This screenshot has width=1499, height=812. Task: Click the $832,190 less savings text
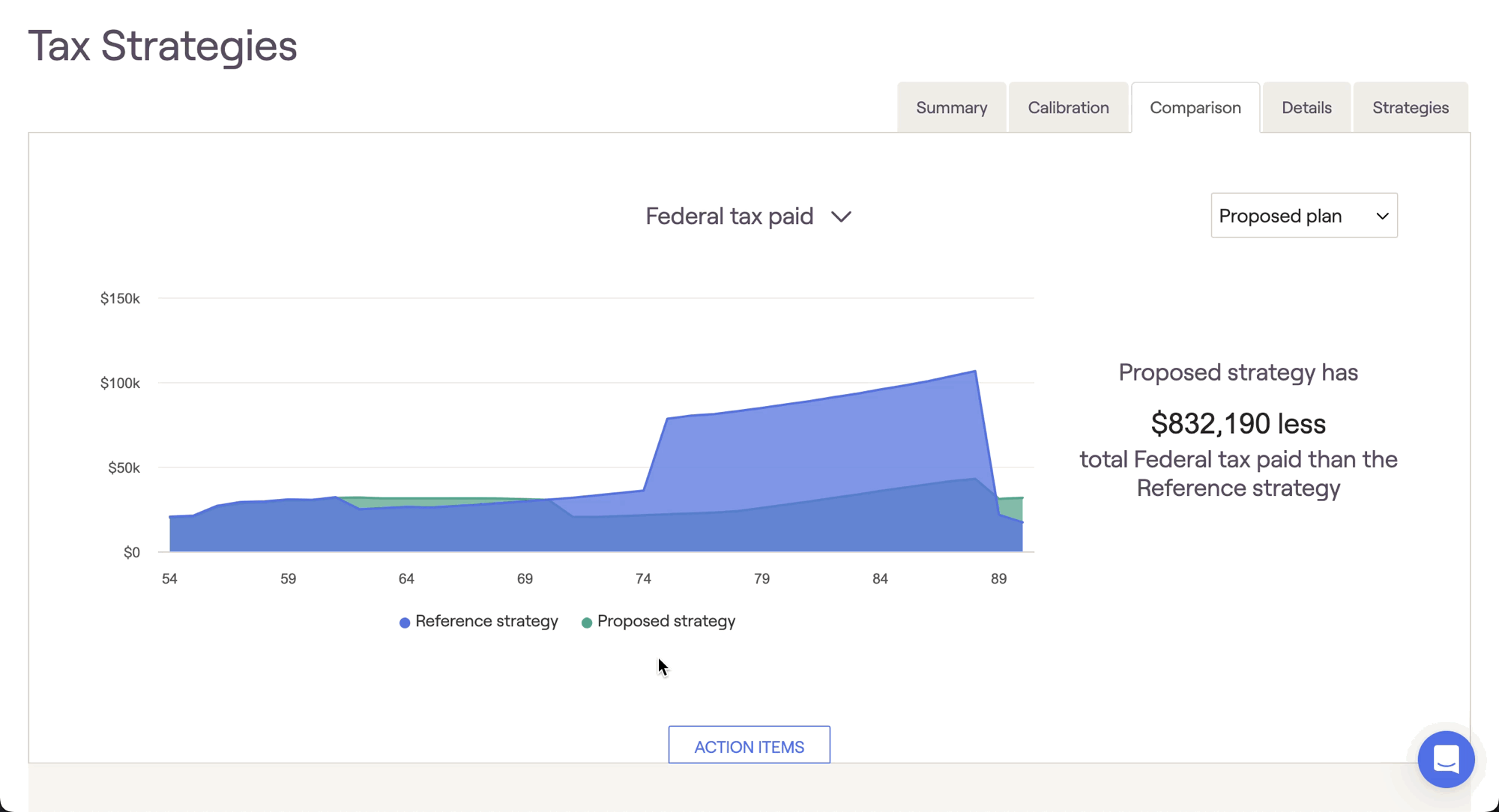coord(1237,424)
